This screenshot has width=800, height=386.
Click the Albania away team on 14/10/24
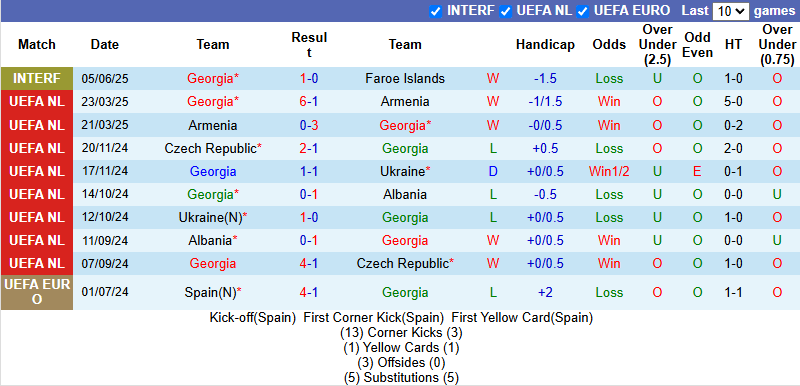click(x=405, y=194)
